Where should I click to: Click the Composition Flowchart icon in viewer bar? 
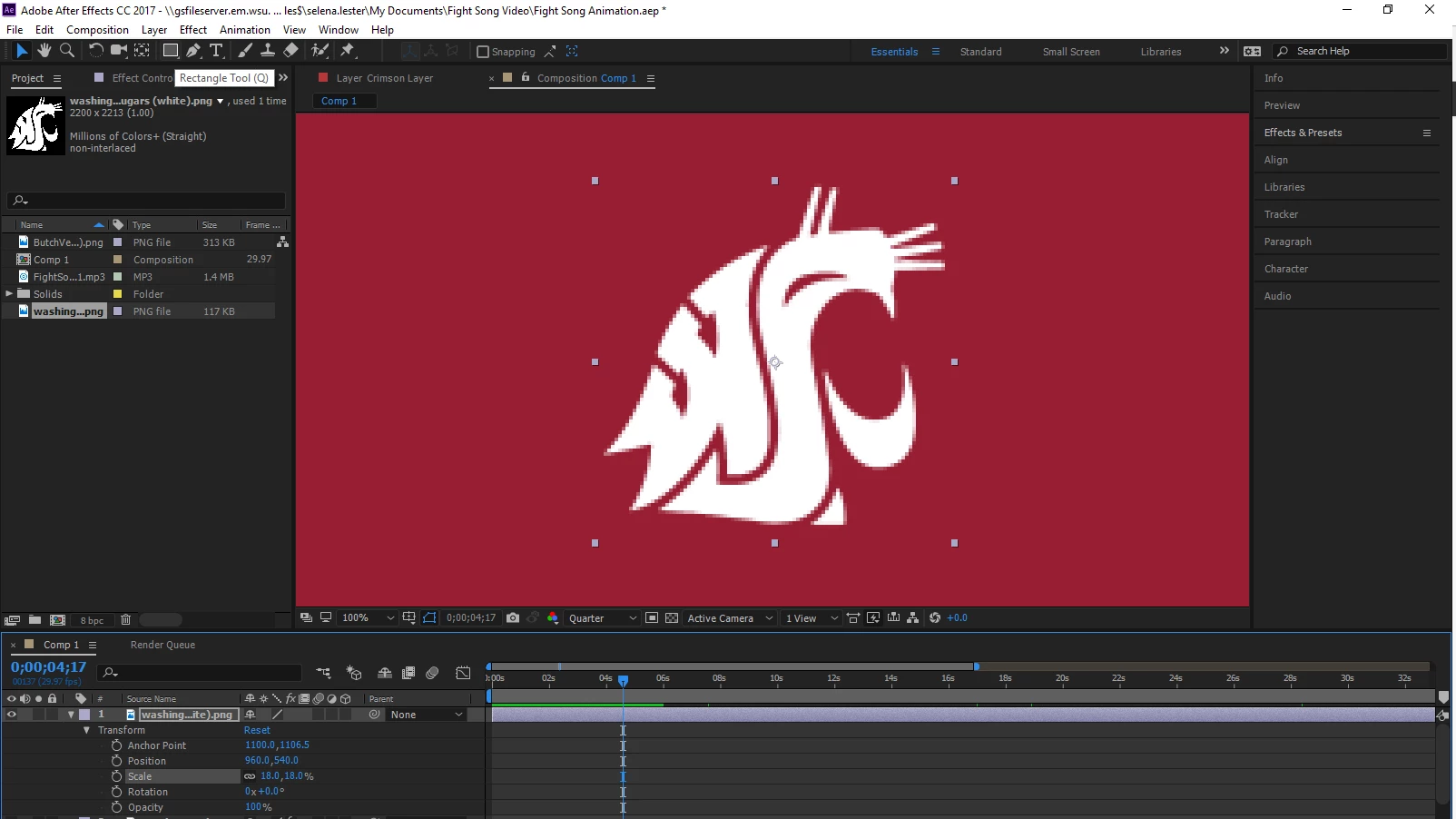coord(913,618)
